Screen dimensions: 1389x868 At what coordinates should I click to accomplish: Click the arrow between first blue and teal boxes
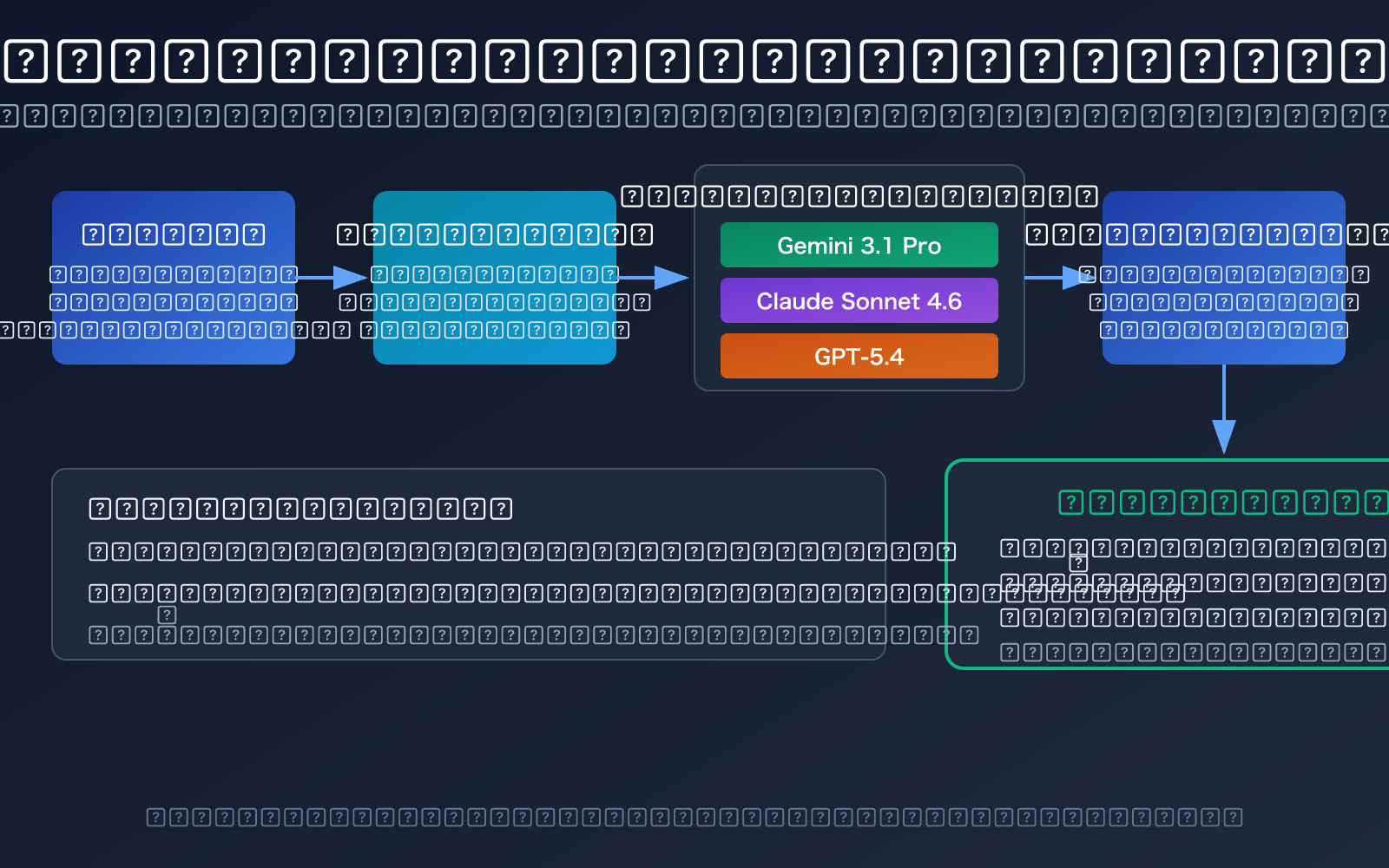coord(333,278)
